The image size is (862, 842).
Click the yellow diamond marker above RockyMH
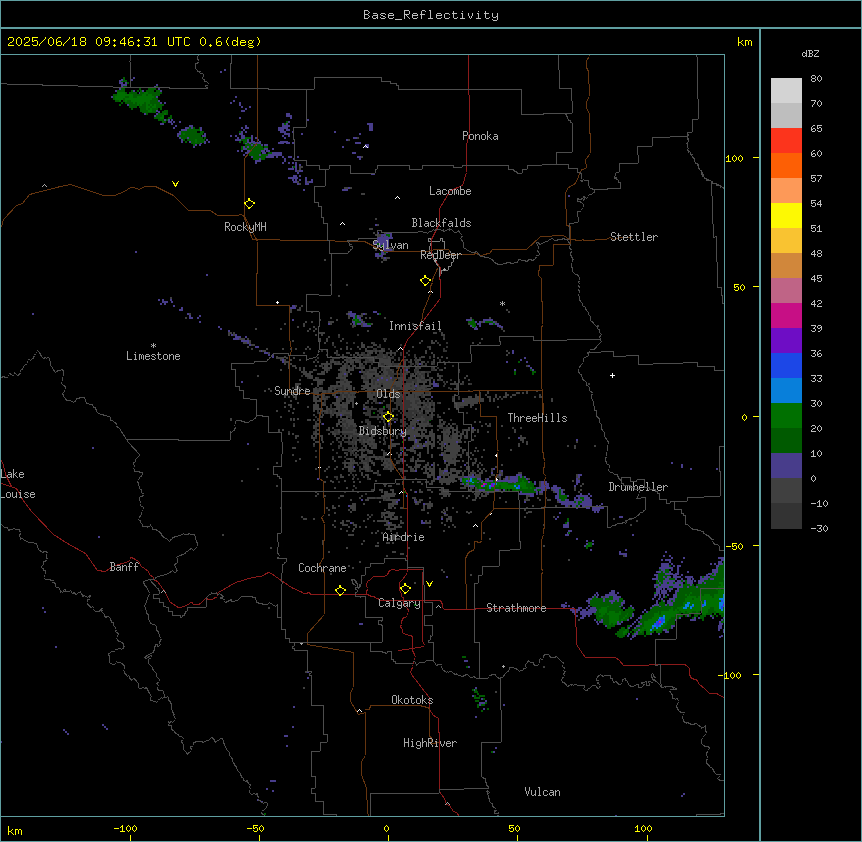pos(250,204)
